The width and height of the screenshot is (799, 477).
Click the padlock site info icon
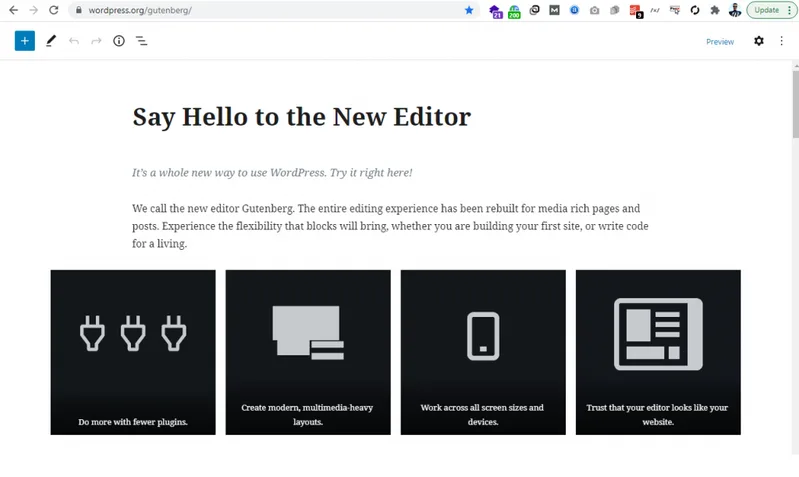pyautogui.click(x=78, y=10)
